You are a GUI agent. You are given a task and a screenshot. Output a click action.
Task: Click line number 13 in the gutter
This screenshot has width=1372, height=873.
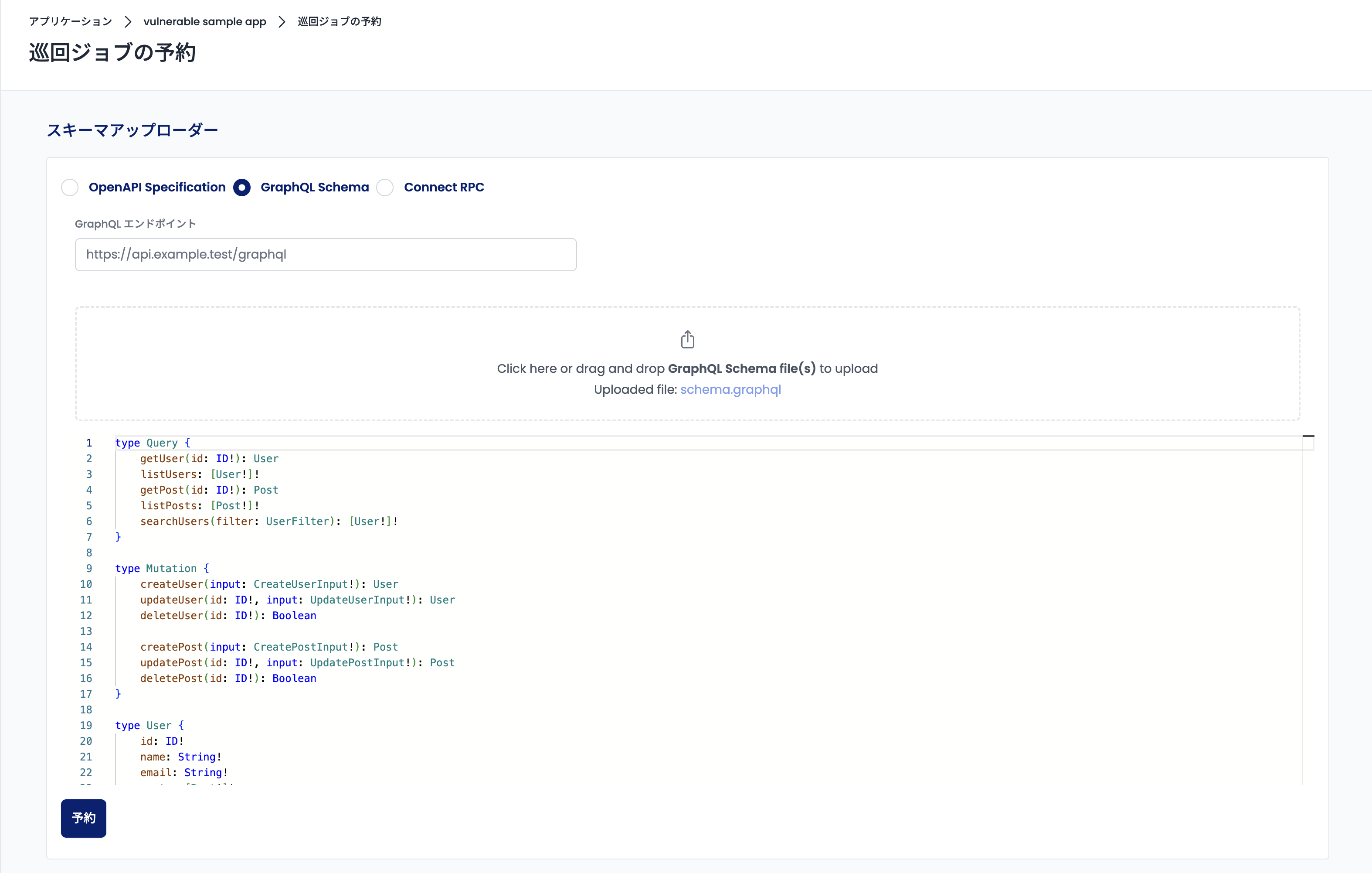point(85,631)
